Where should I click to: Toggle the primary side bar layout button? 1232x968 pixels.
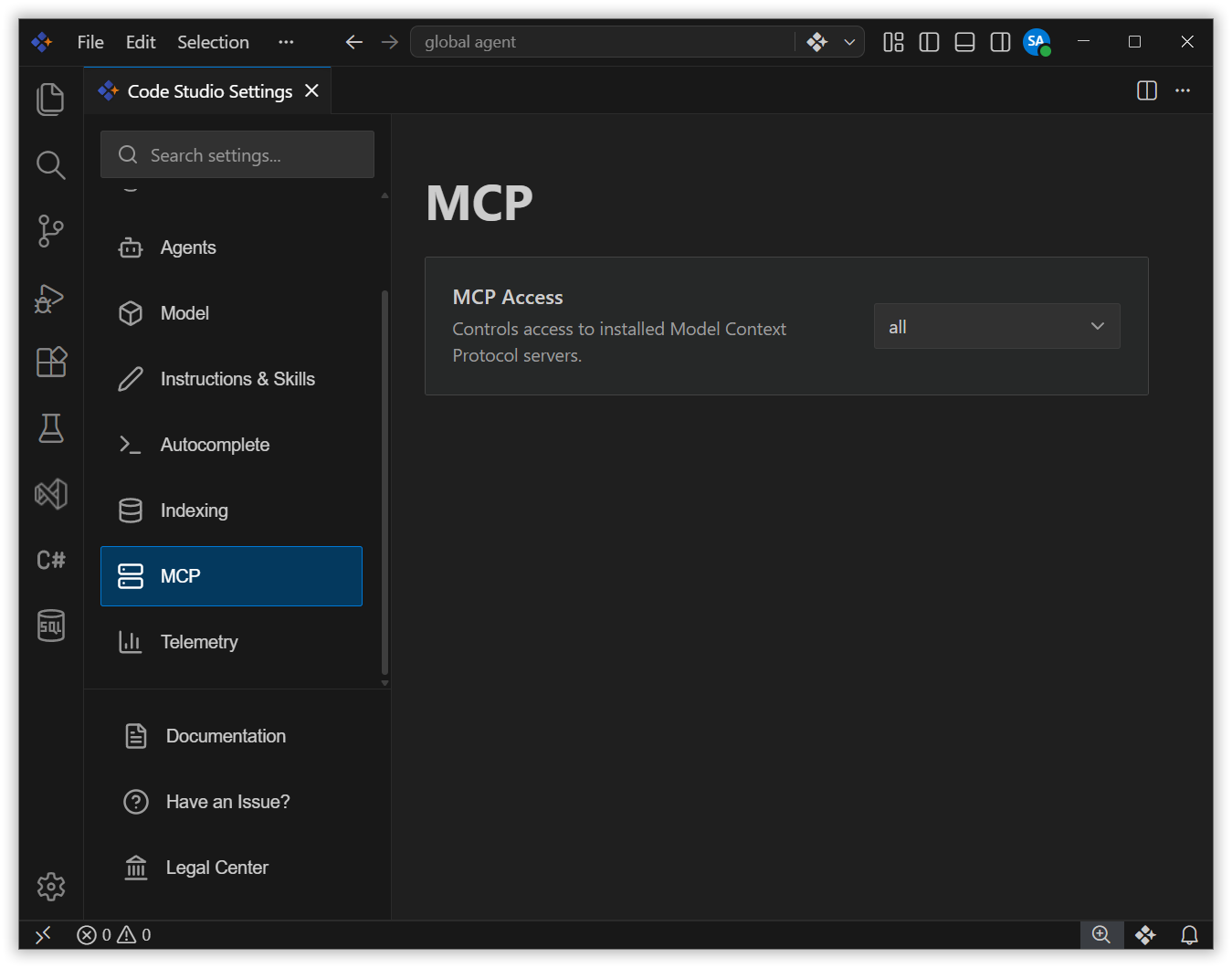pos(929,42)
